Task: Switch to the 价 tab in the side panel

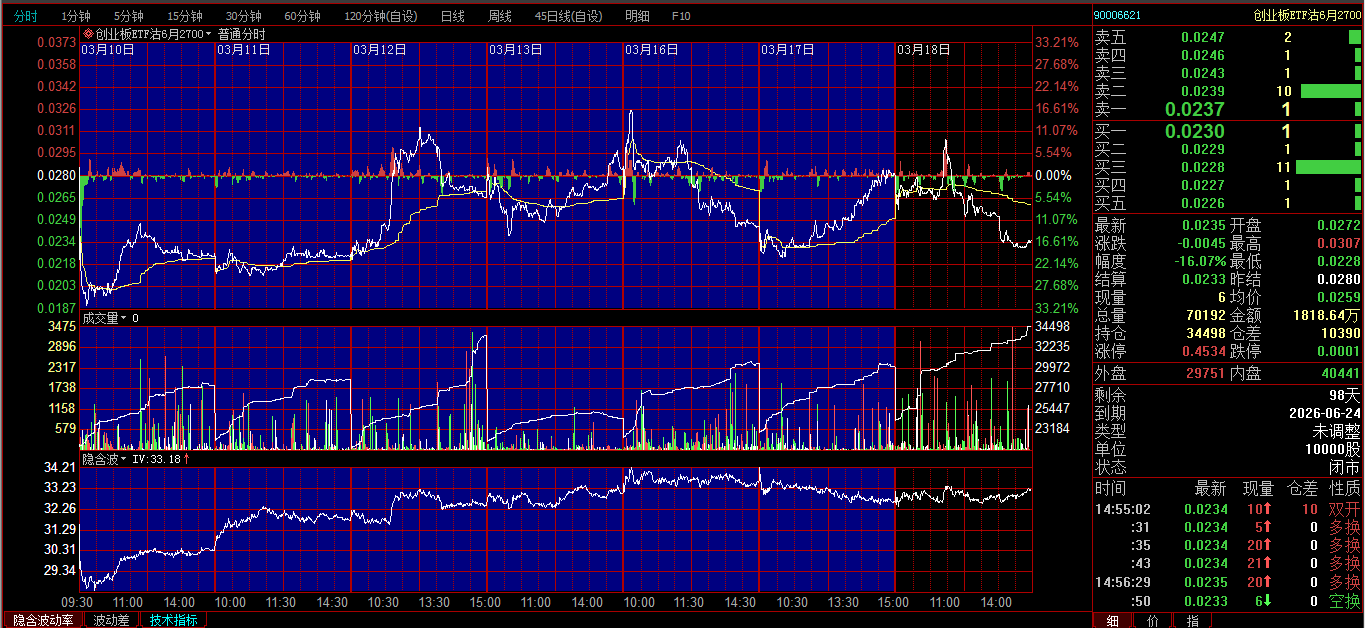Action: 1152,620
